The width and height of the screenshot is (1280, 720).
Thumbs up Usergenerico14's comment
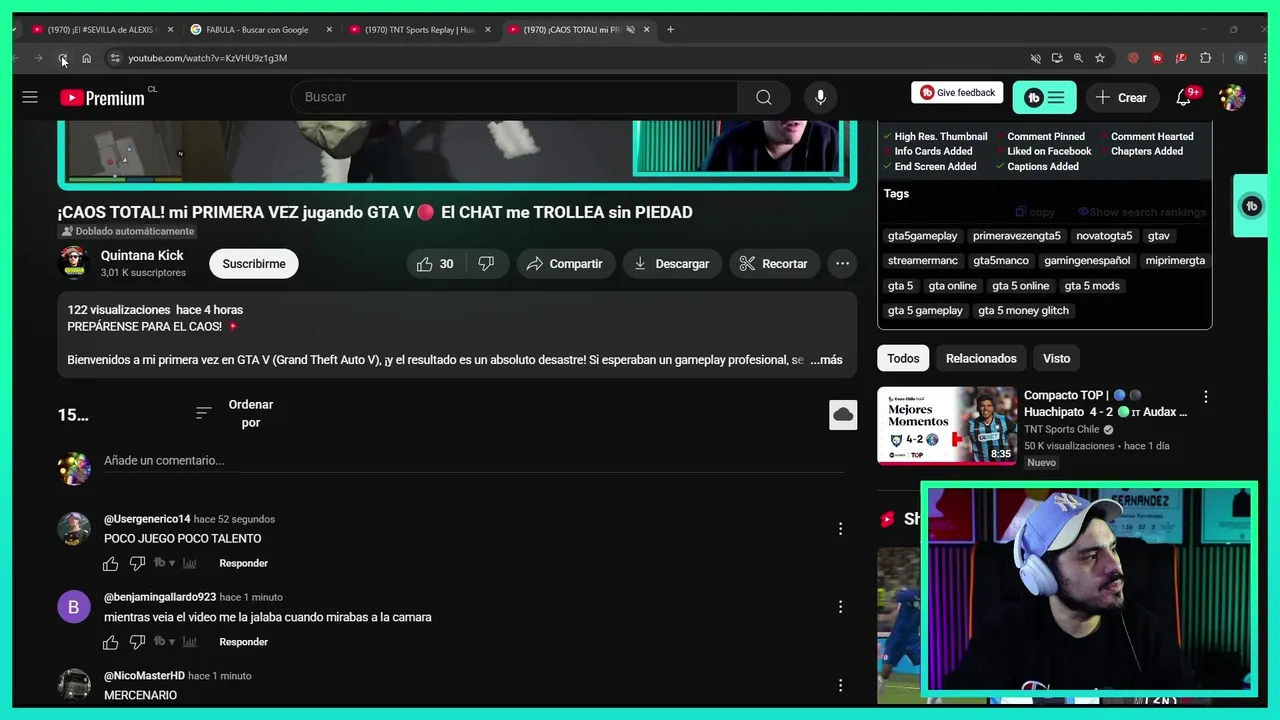click(x=111, y=563)
